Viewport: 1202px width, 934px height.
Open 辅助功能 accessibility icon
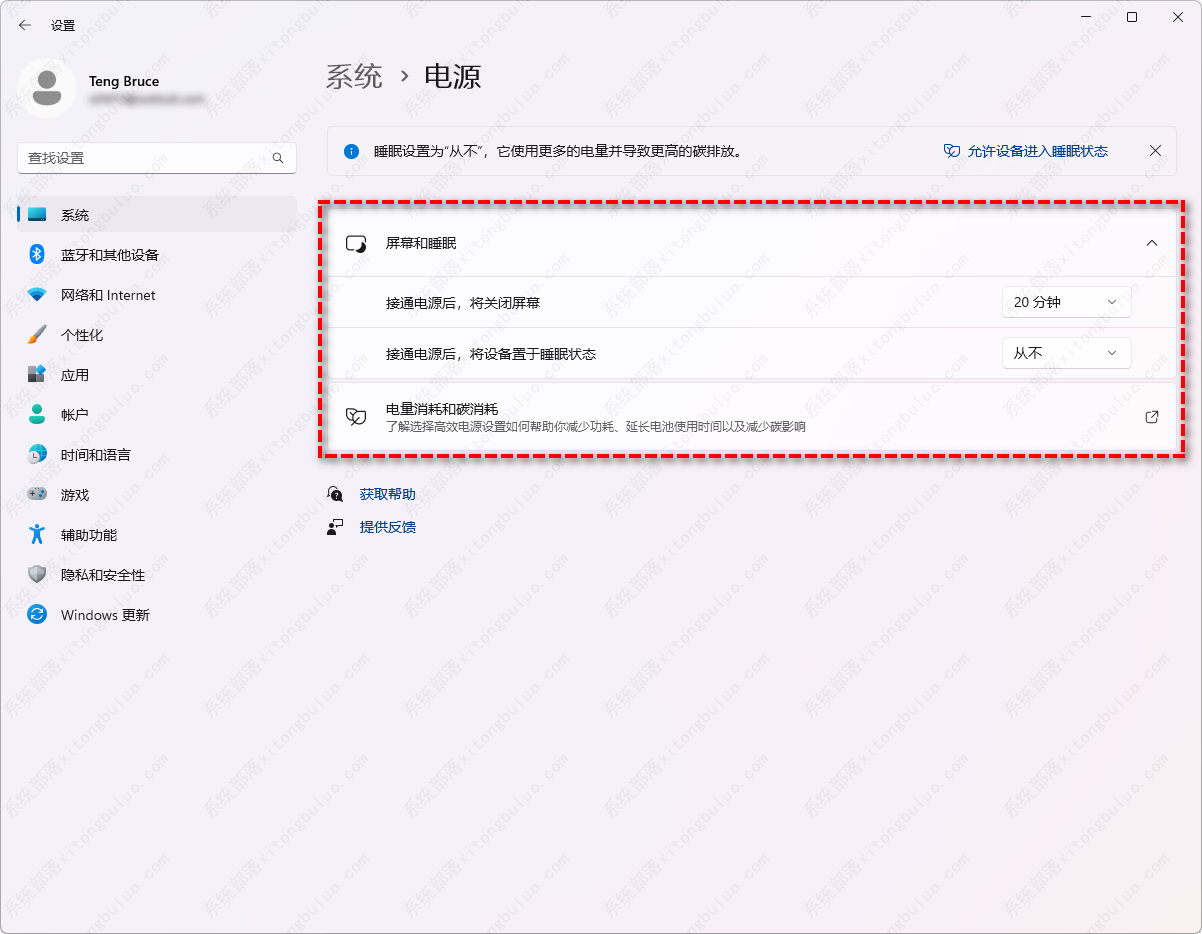tap(37, 535)
